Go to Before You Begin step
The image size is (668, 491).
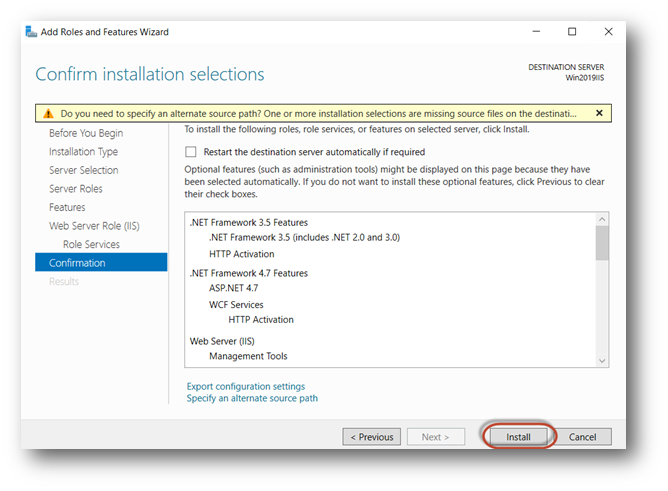click(x=86, y=133)
